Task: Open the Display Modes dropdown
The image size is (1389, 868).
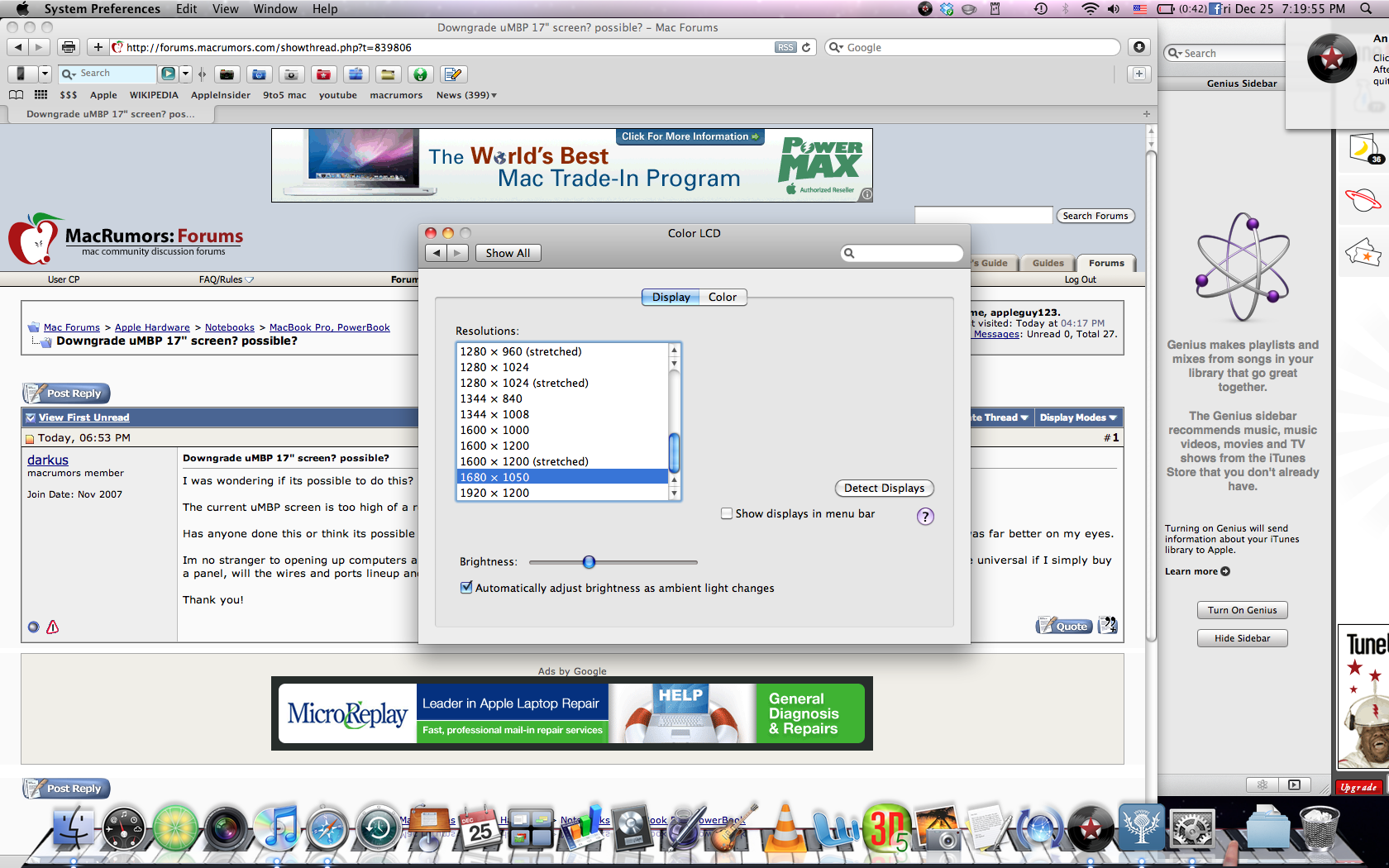Action: tap(1078, 417)
